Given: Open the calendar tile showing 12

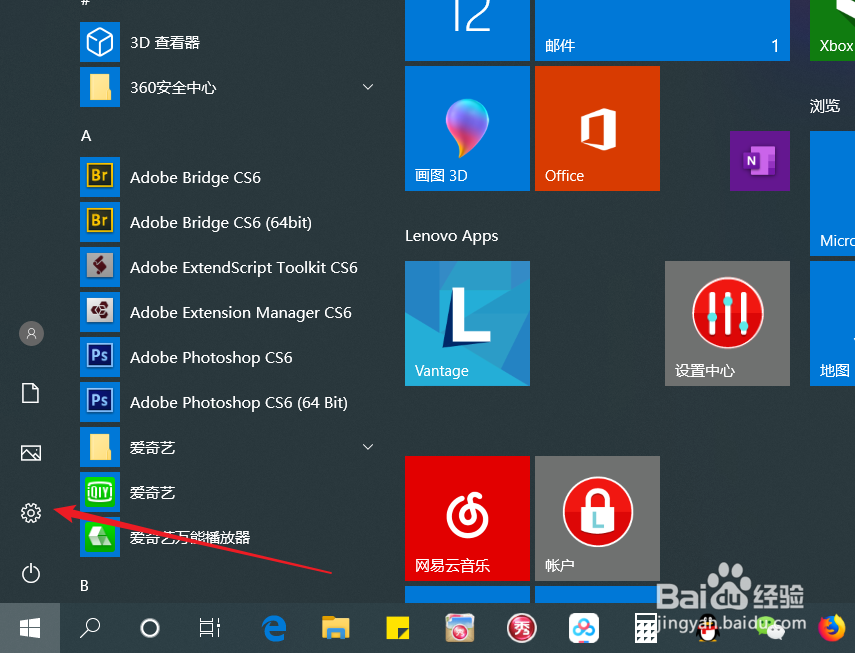Looking at the screenshot, I should pos(467,30).
